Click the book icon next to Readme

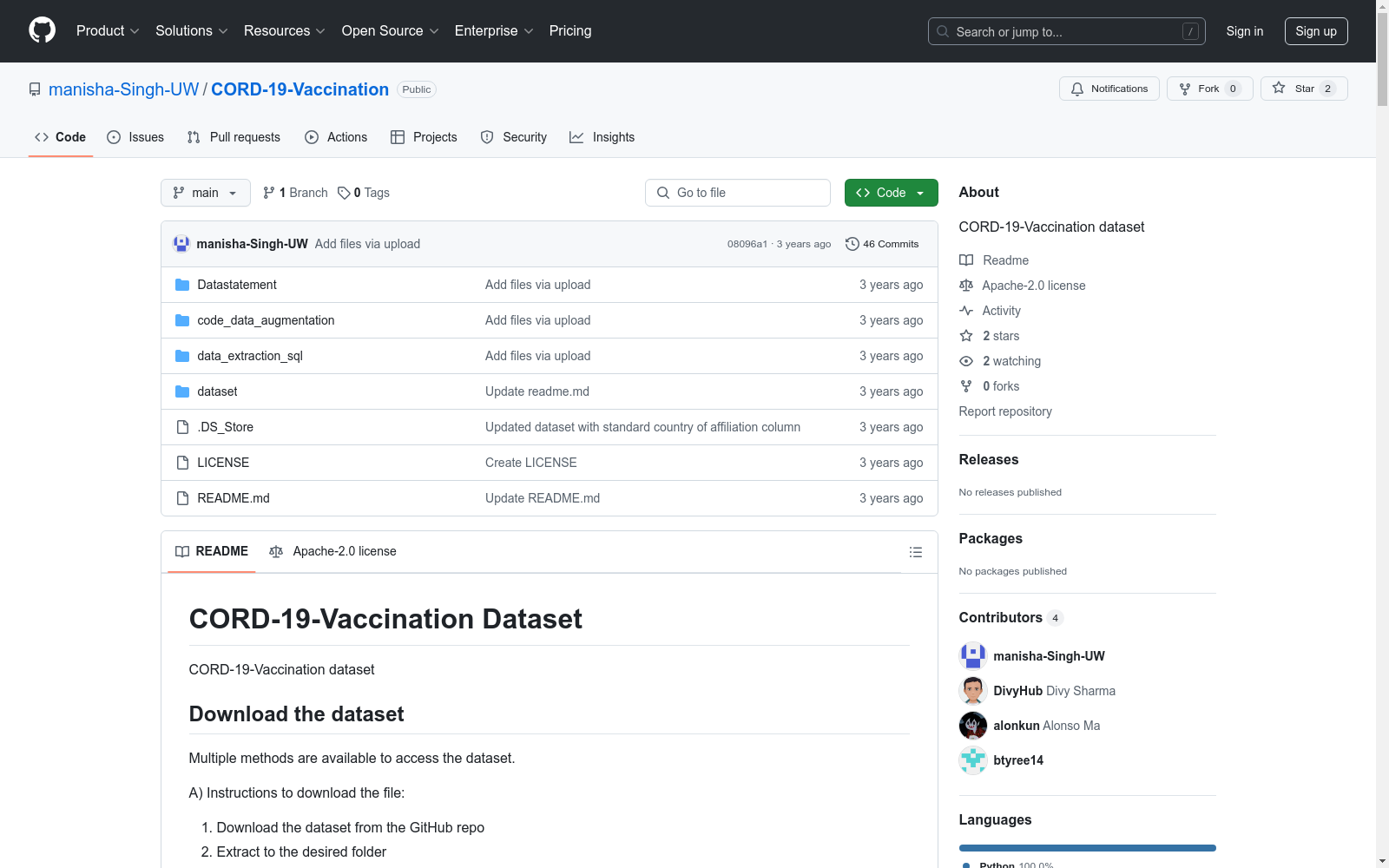point(966,260)
